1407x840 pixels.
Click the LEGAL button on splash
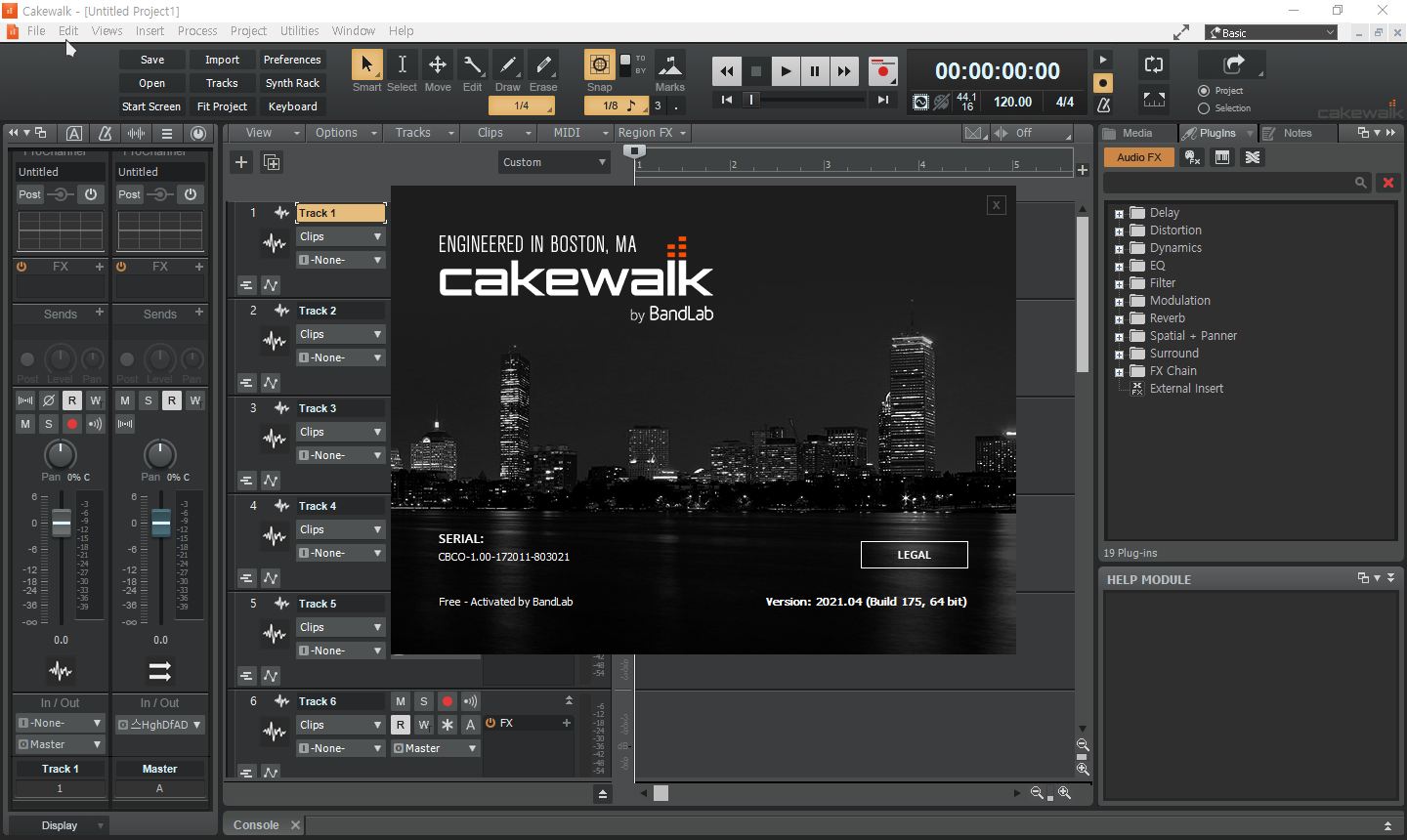pyautogui.click(x=915, y=555)
